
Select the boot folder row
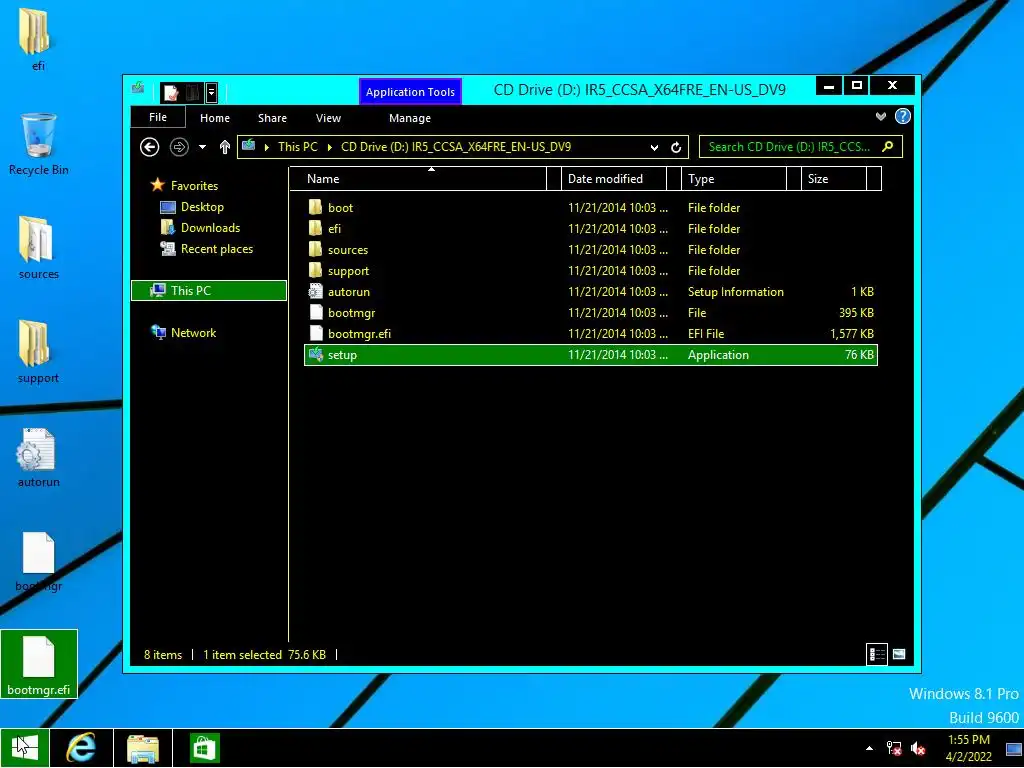pos(590,208)
